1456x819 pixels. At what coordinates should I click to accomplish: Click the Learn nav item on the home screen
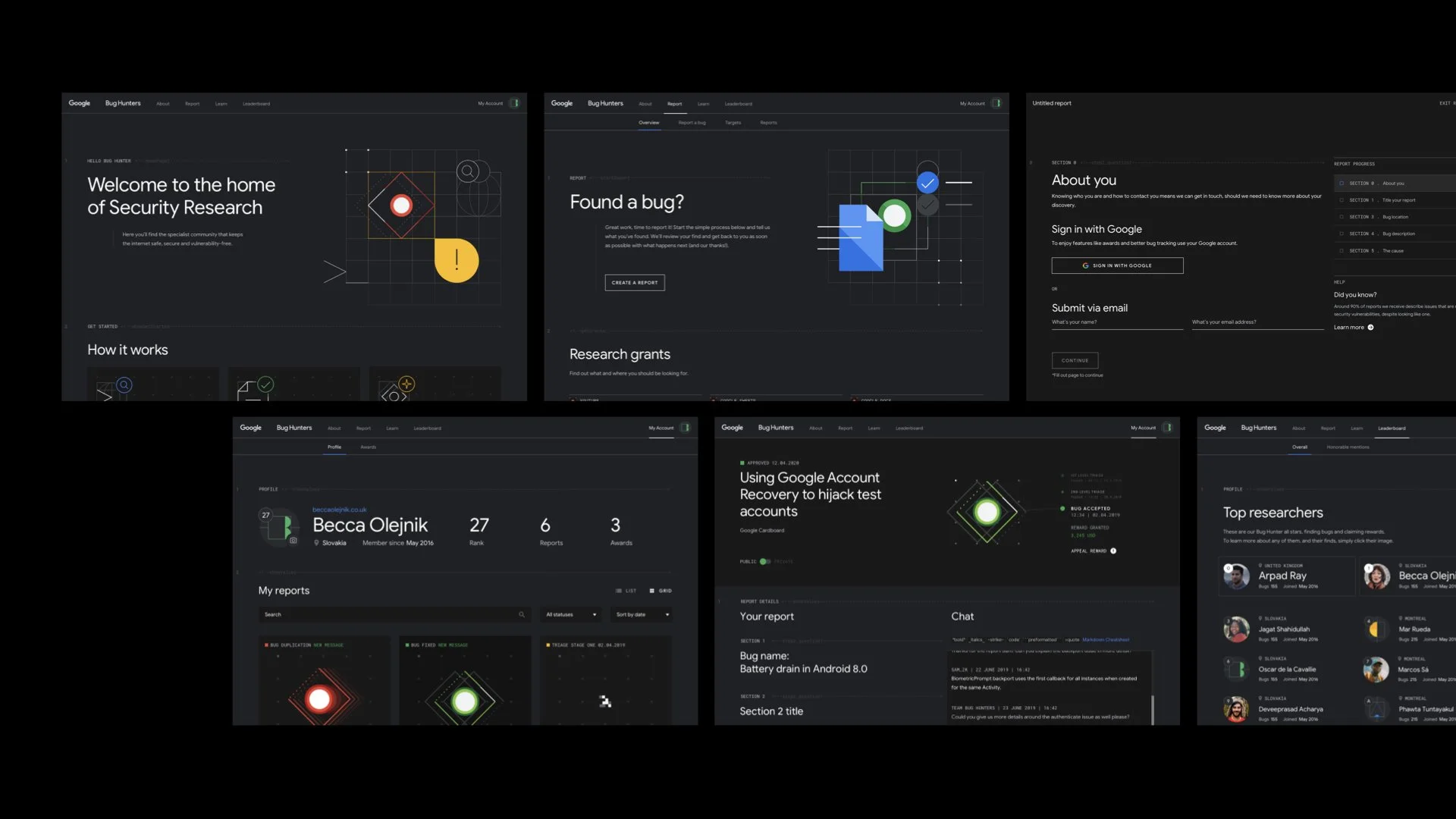(221, 104)
